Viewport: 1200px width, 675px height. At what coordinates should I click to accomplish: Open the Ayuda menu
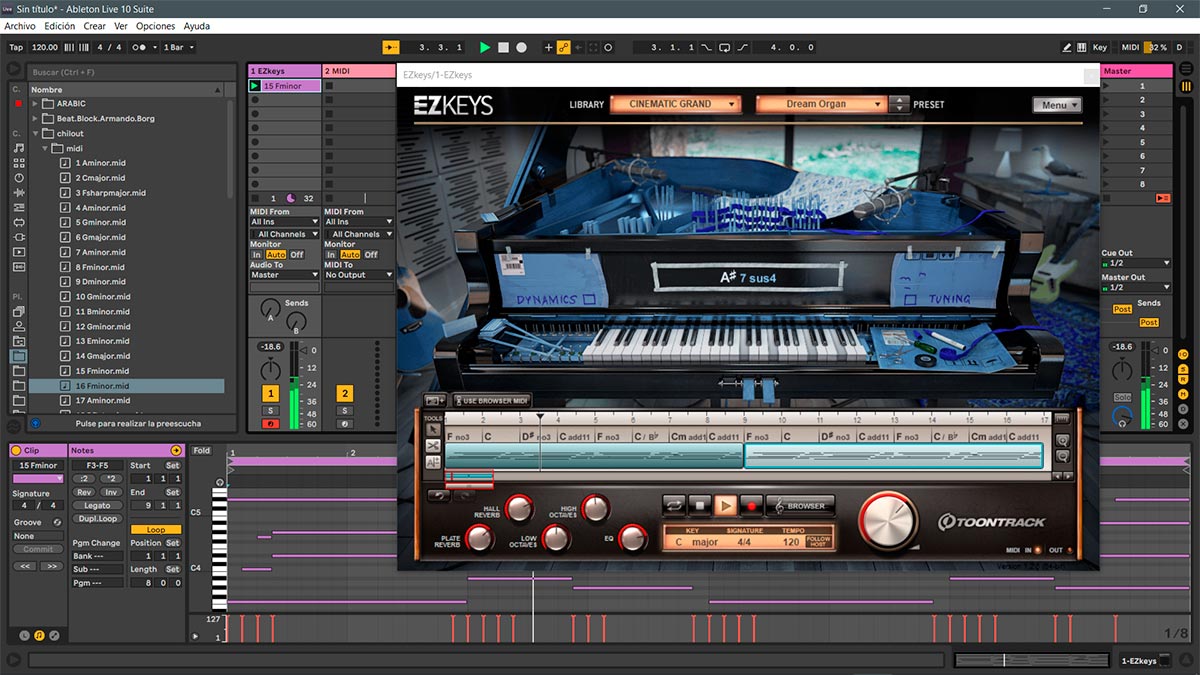[x=197, y=26]
